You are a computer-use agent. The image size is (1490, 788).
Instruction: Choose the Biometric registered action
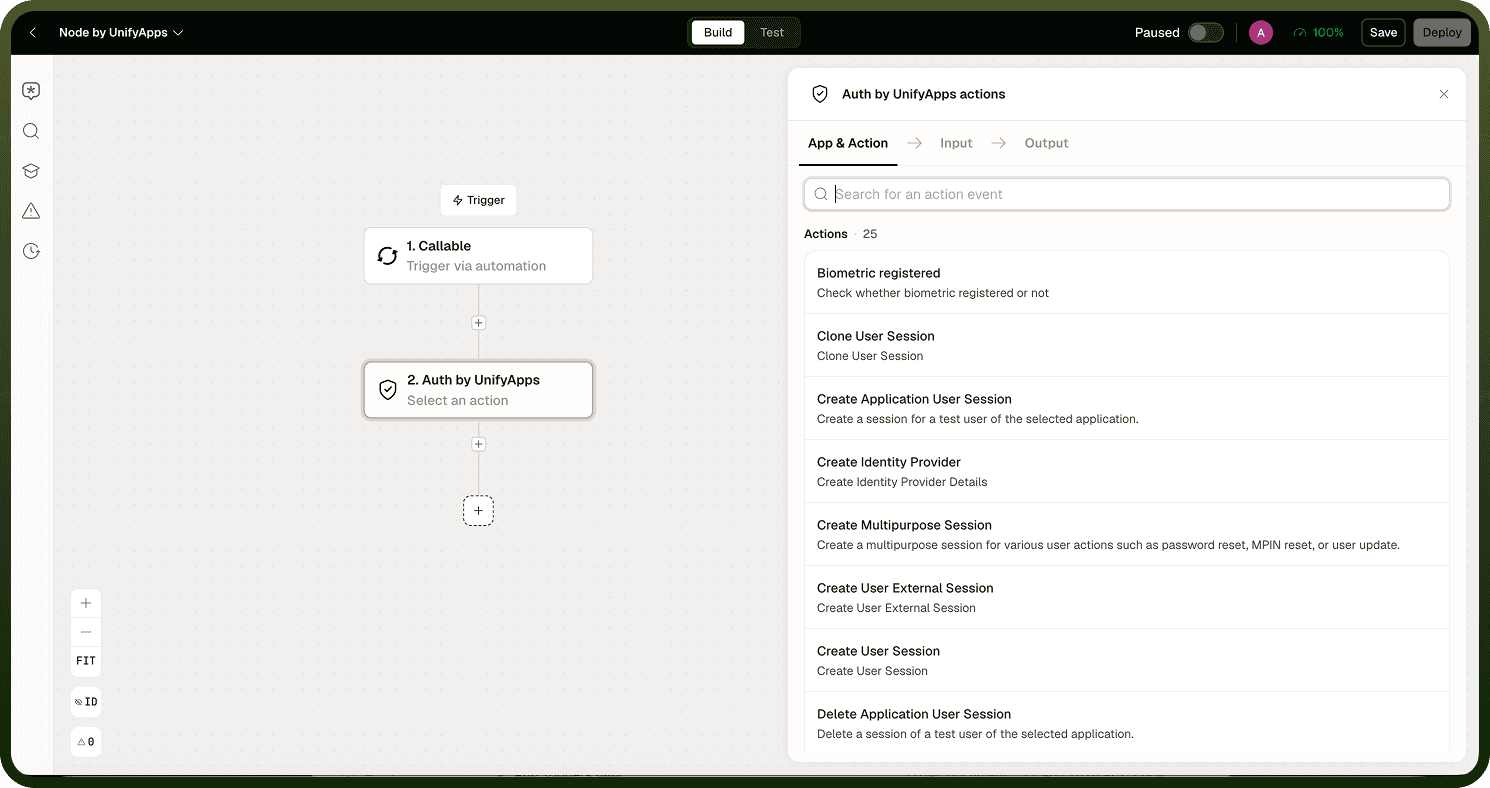(x=1127, y=283)
